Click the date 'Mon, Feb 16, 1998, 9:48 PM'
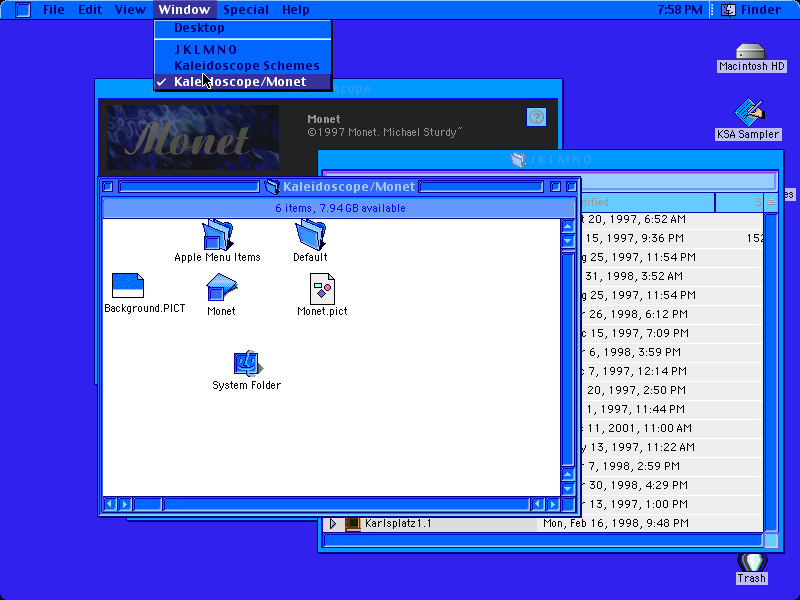This screenshot has height=600, width=800. [x=616, y=523]
